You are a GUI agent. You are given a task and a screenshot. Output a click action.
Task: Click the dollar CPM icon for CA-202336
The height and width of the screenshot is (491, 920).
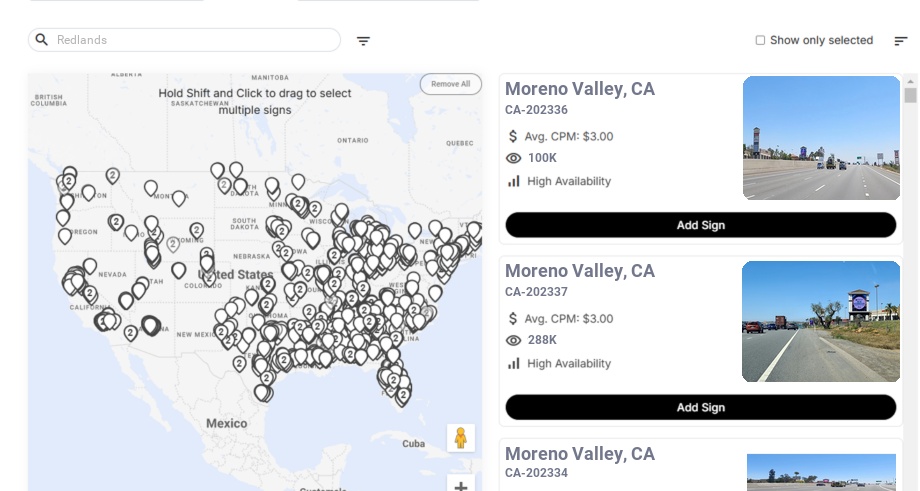point(513,136)
